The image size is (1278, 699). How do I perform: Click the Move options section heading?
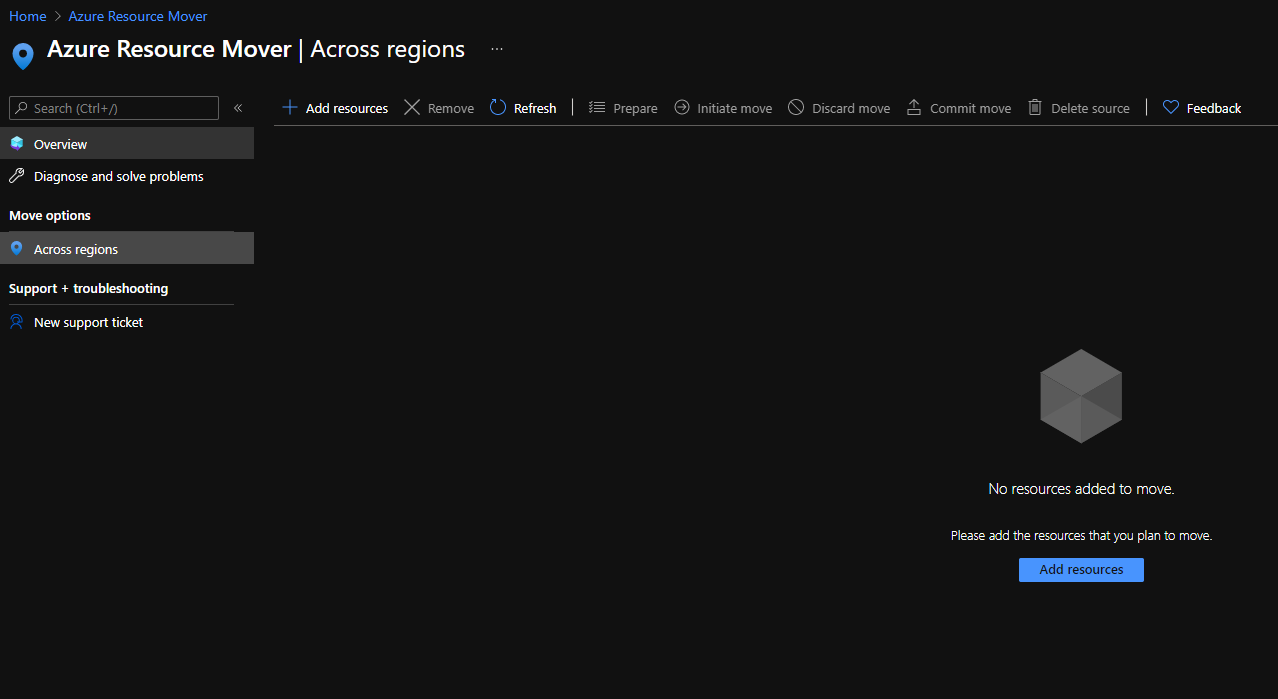pyautogui.click(x=50, y=215)
